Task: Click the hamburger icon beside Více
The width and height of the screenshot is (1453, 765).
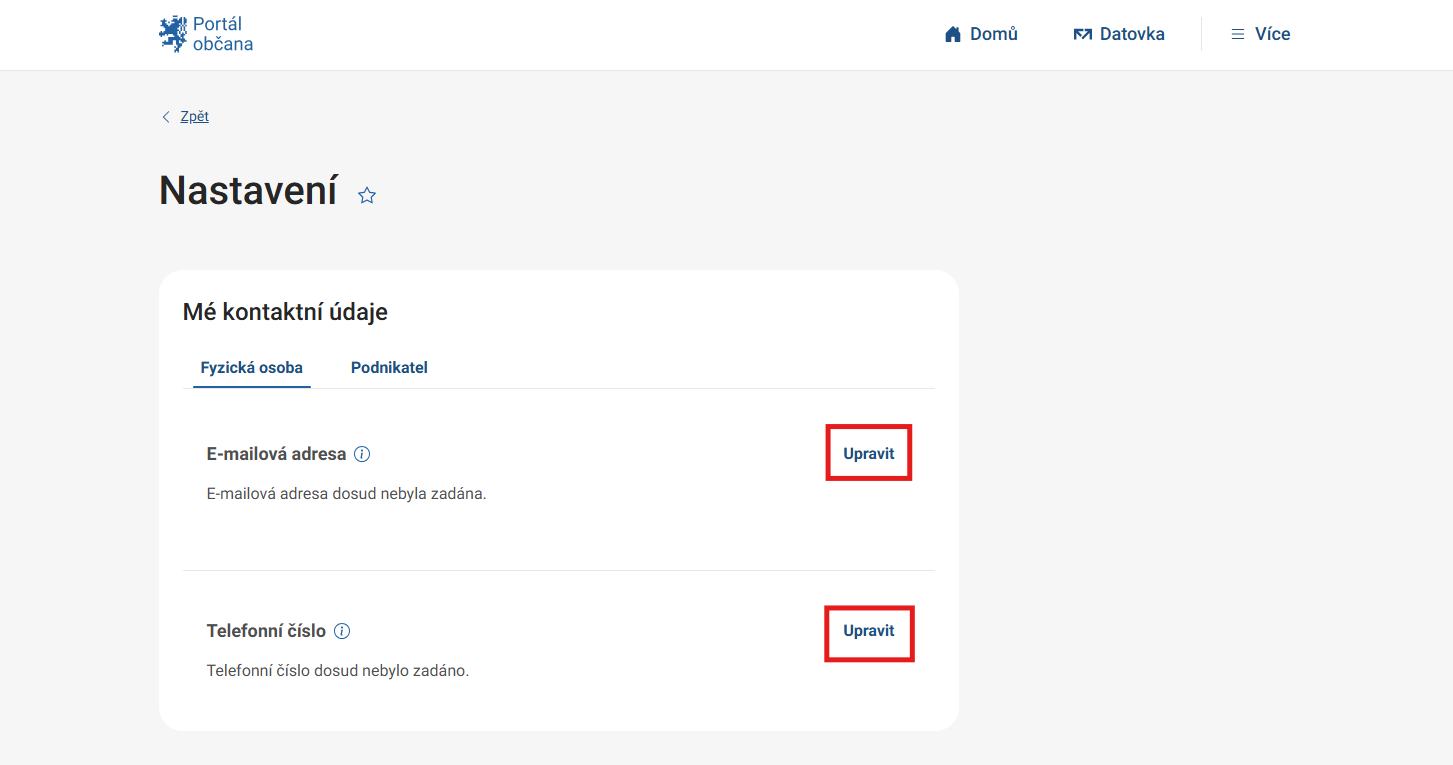Action: coord(1237,35)
